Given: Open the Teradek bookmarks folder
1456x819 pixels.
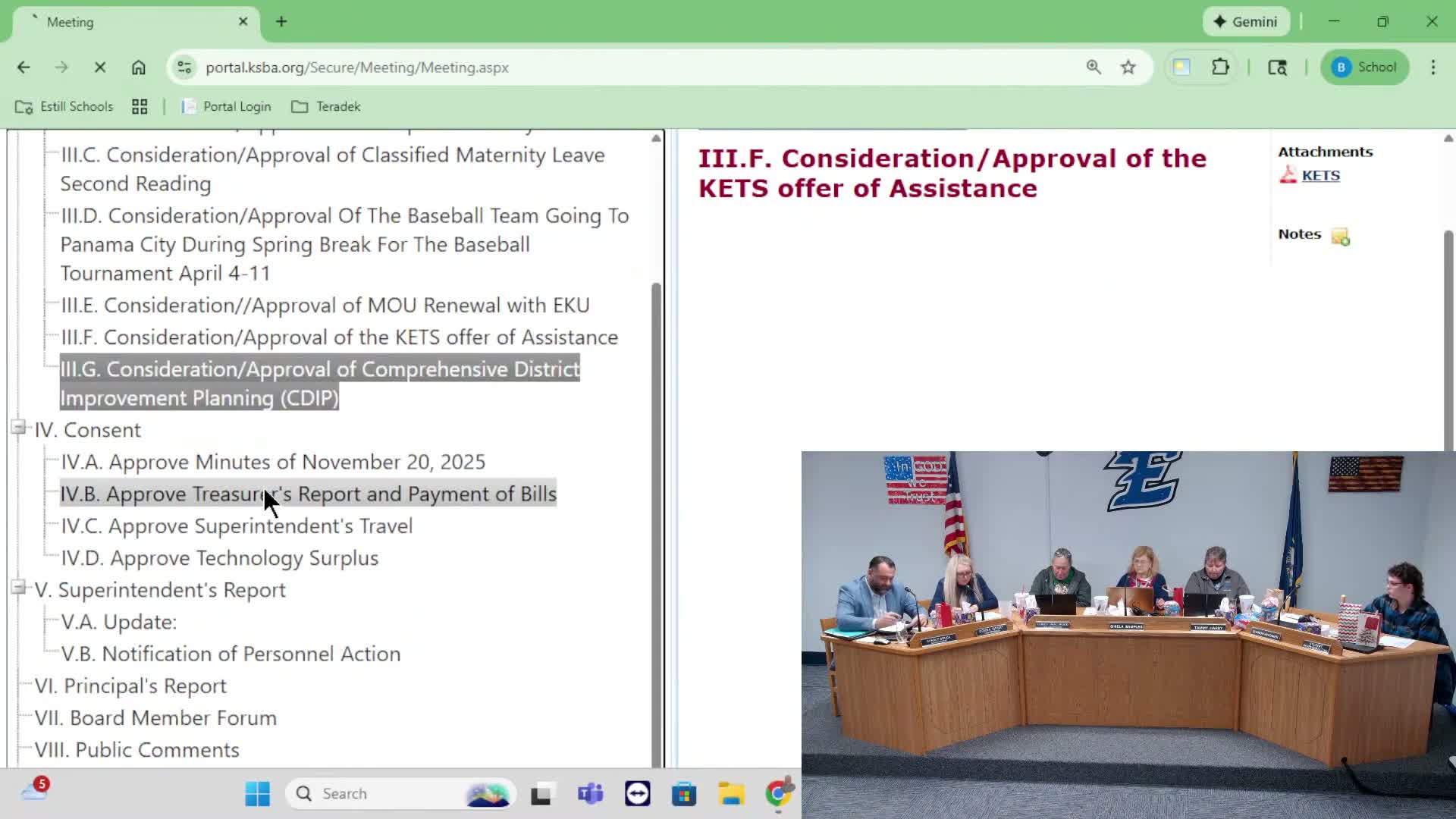Looking at the screenshot, I should [326, 106].
